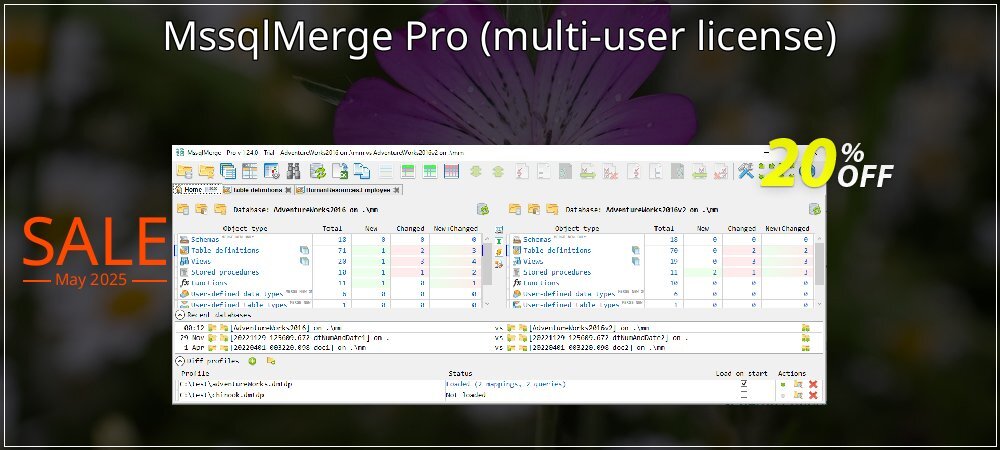Click the red grid table icon in the toolbar
The image size is (1000, 450).
(452, 171)
